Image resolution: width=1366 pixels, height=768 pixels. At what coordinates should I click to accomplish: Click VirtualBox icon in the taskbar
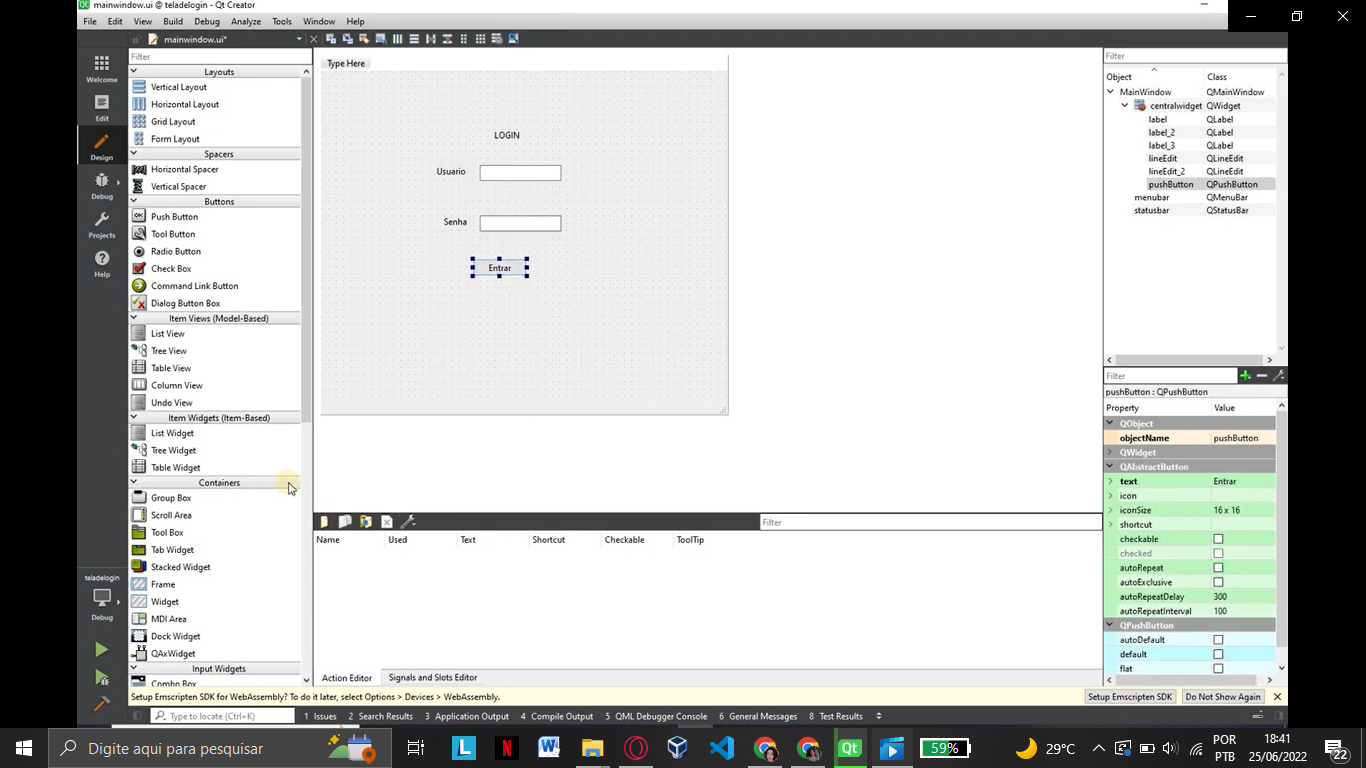click(678, 748)
